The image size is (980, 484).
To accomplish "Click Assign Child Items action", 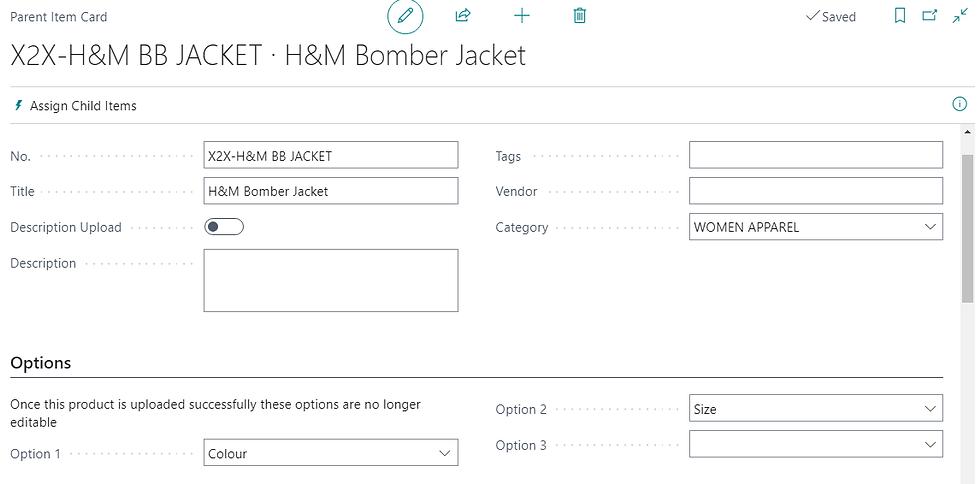I will click(x=75, y=106).
